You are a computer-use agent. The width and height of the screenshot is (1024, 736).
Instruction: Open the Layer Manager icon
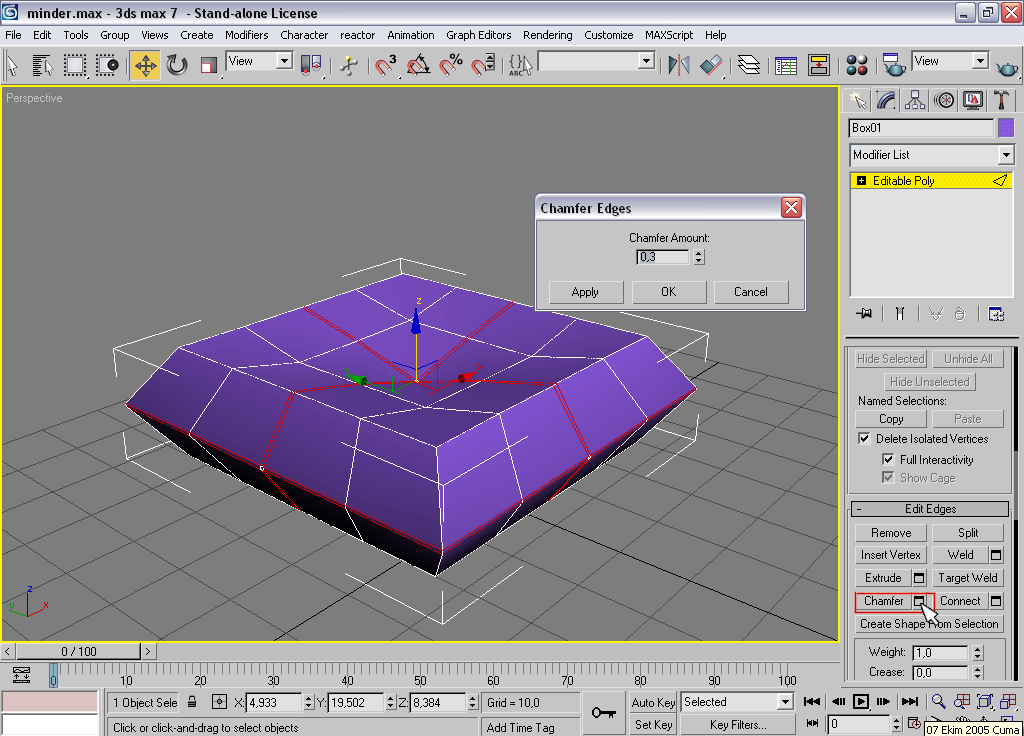(748, 66)
